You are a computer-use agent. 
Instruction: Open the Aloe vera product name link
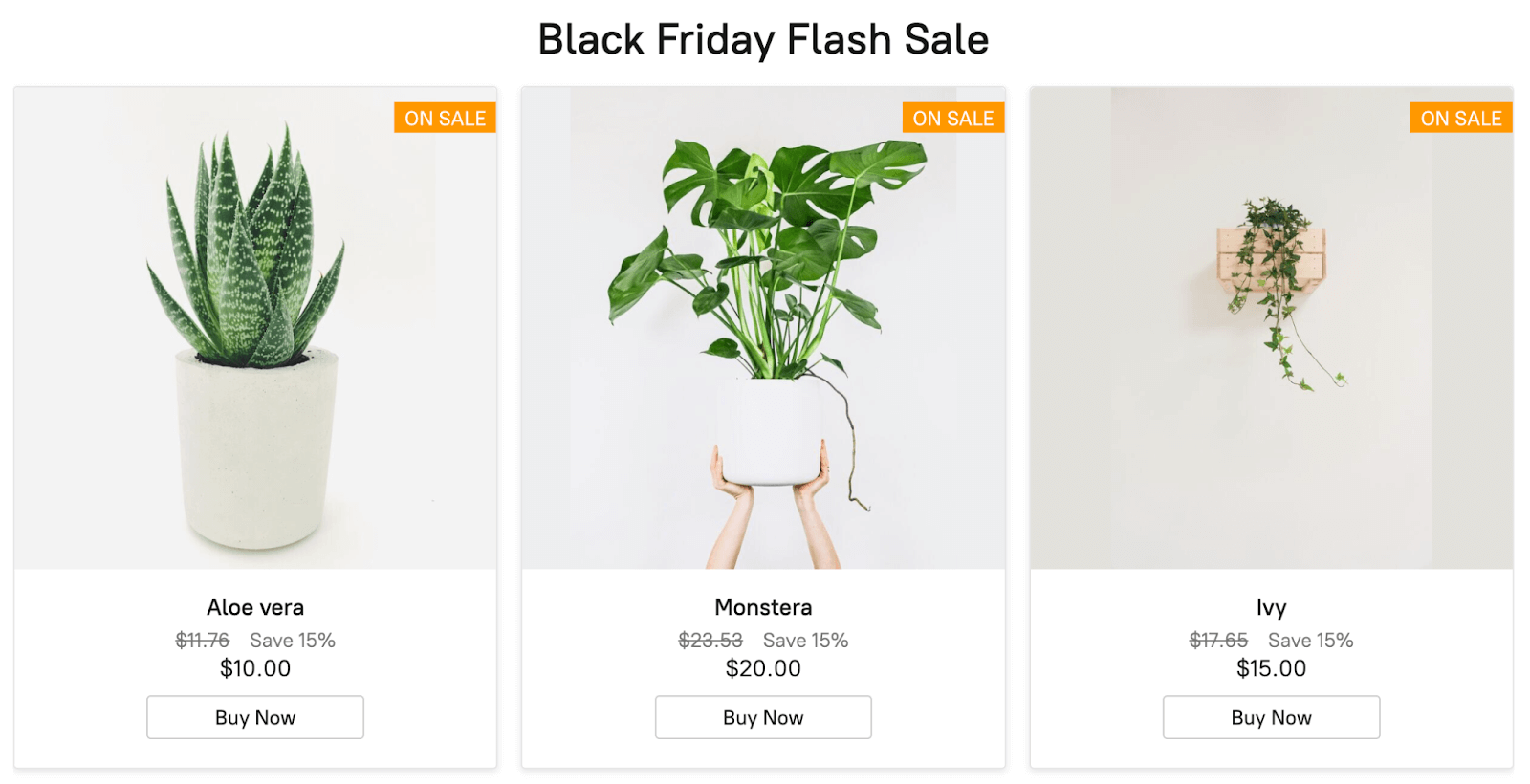coord(254,607)
